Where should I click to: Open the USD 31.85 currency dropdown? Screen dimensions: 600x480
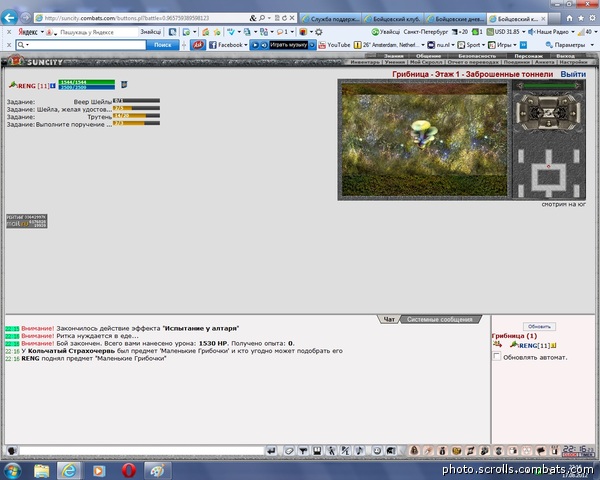click(523, 32)
